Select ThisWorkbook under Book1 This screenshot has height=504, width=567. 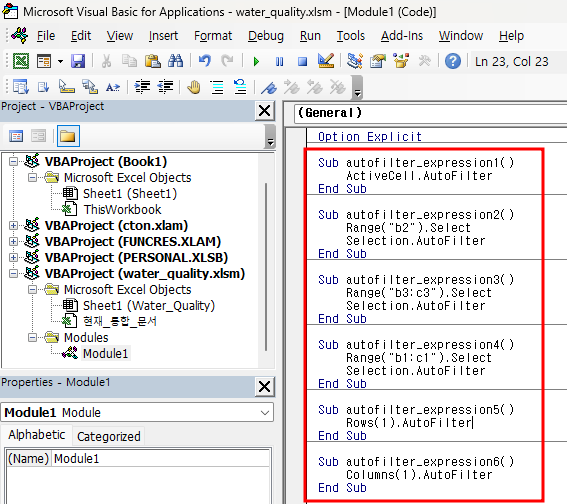point(122,209)
